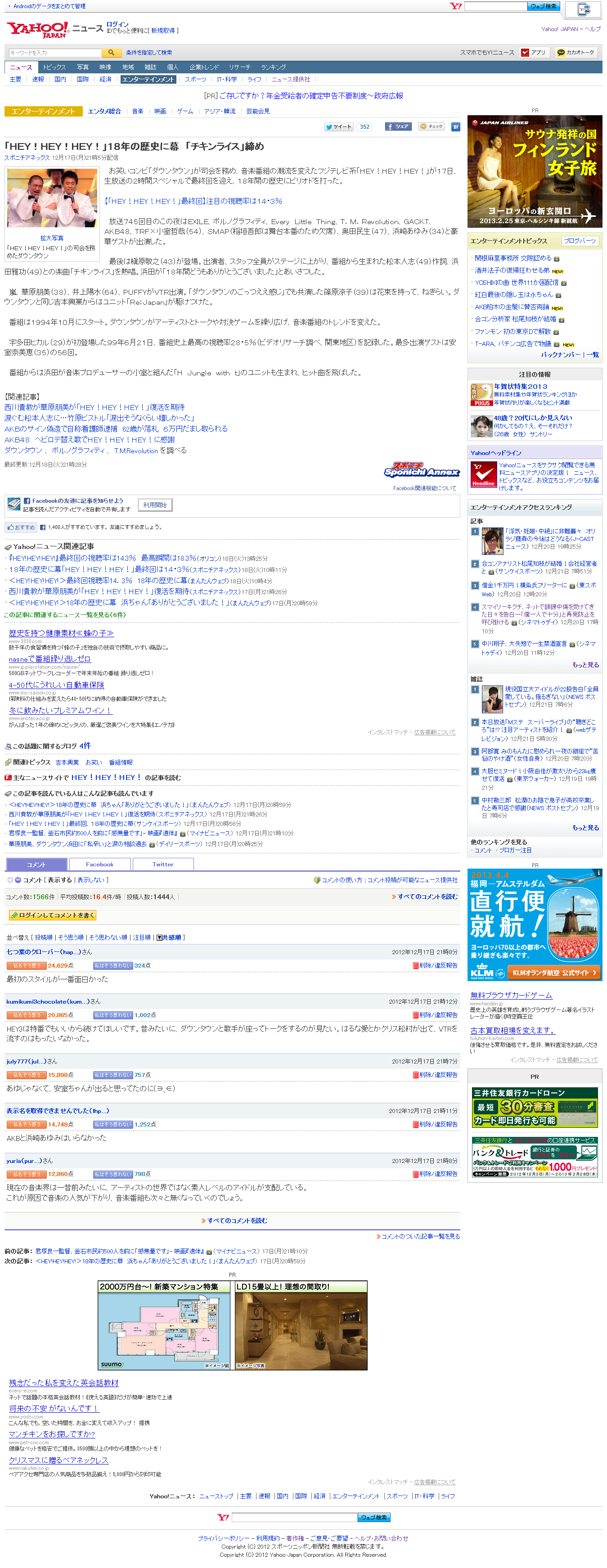Click the JAL Finland trip advertisement
607x1568 pixels.
coord(535,171)
